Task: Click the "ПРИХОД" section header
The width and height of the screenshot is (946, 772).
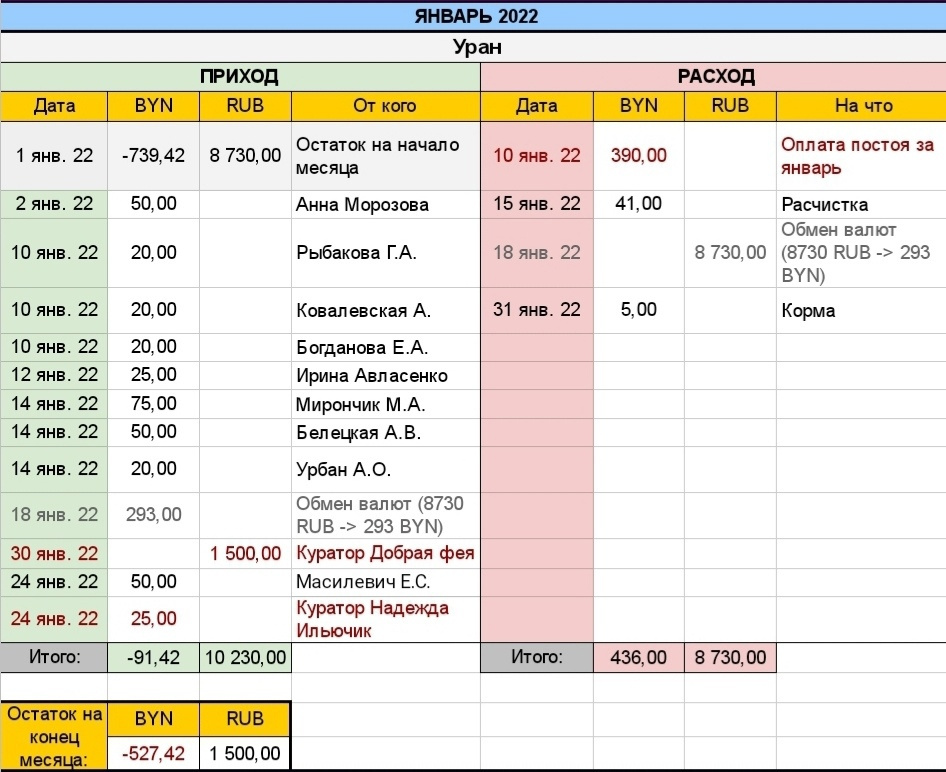Action: [239, 77]
